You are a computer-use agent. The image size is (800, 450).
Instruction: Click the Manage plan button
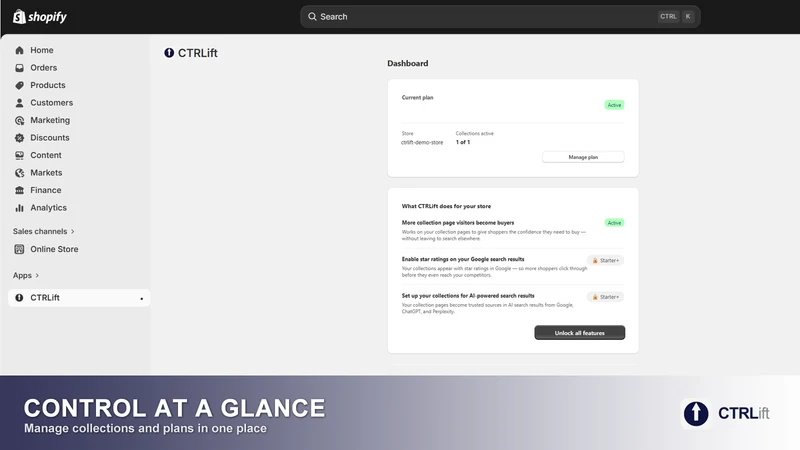coord(583,157)
